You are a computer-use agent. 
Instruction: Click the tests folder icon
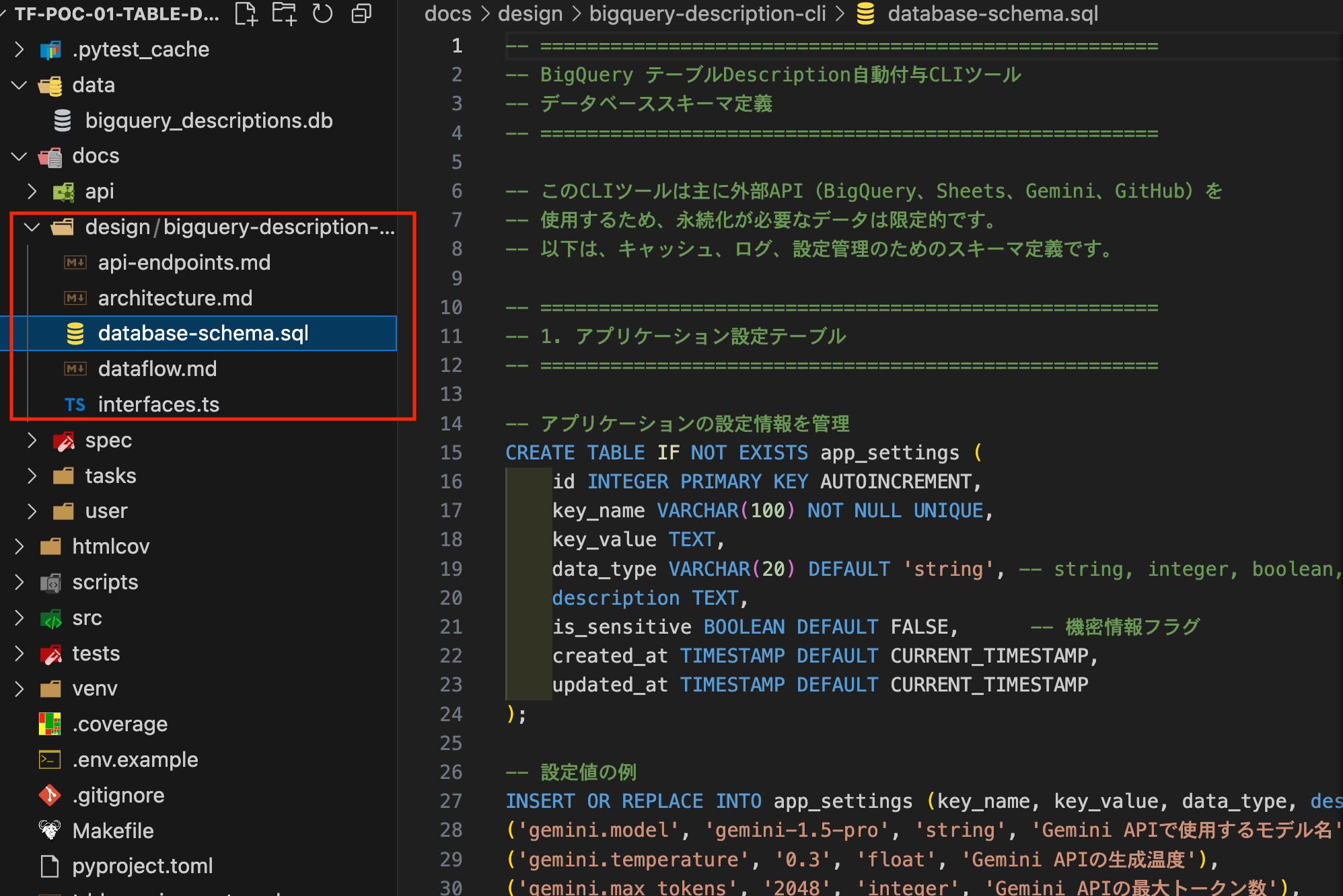tap(50, 654)
